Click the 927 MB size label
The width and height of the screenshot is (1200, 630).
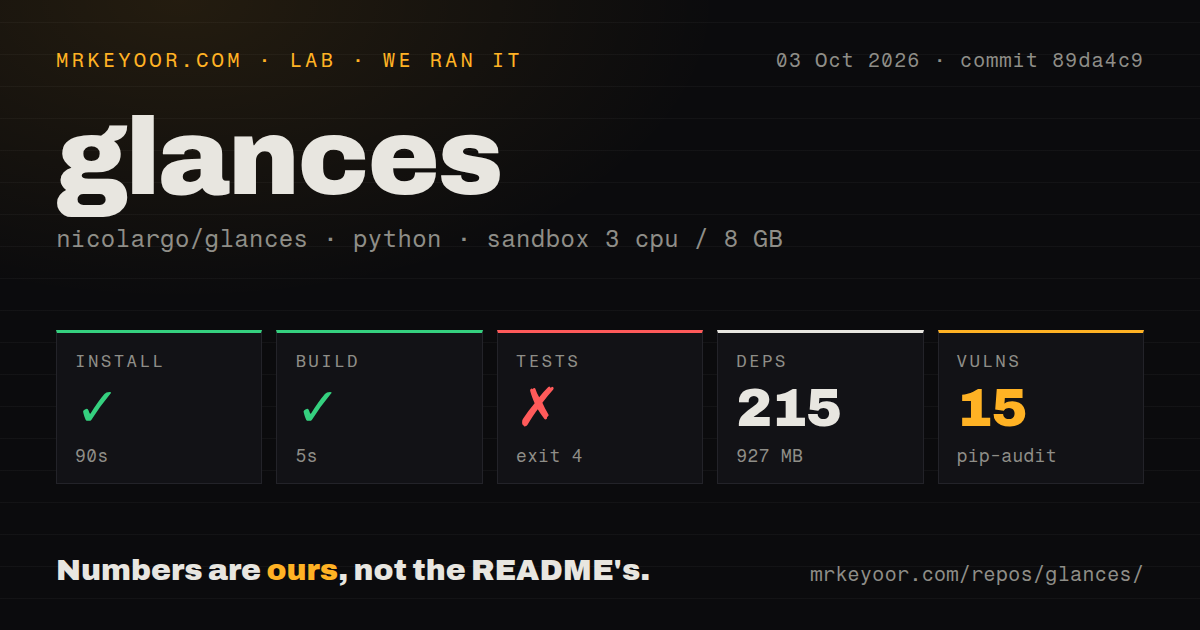[770, 457]
